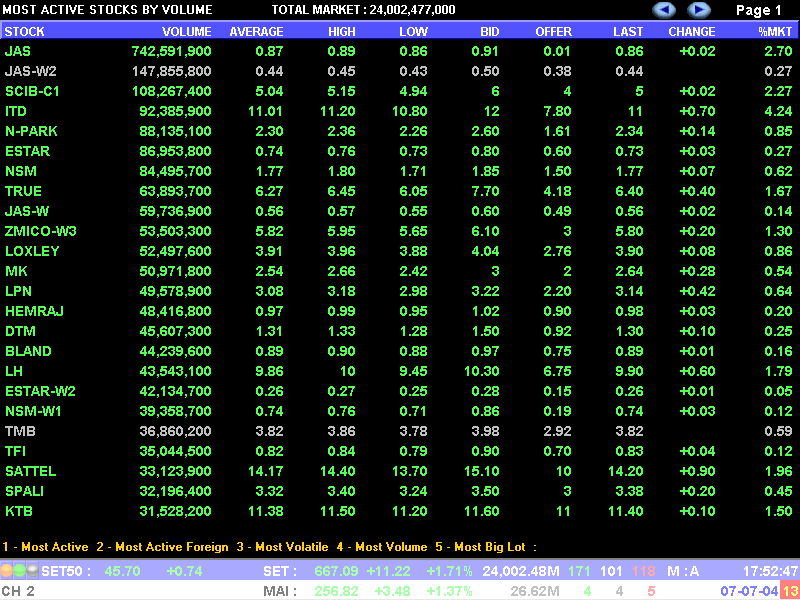Image resolution: width=800 pixels, height=600 pixels.
Task: Select the JAS-W2 stock symbol
Action: [x=33, y=71]
